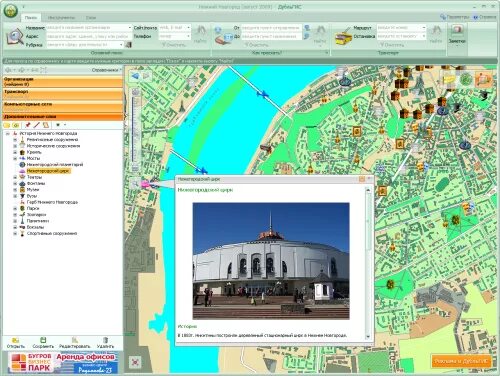
Task: Click the yellow flag icon at map top right
Action: tap(449, 79)
